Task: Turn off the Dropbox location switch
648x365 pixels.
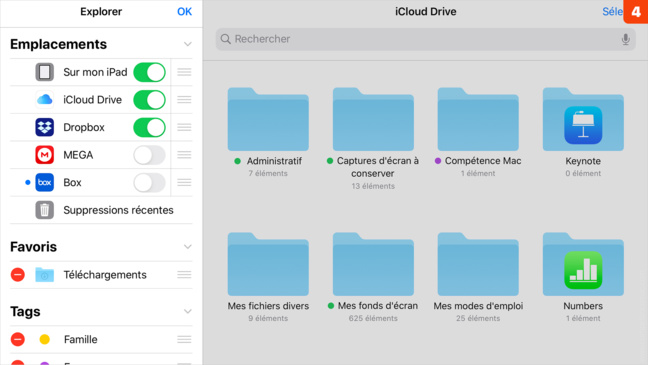Action: [149, 127]
